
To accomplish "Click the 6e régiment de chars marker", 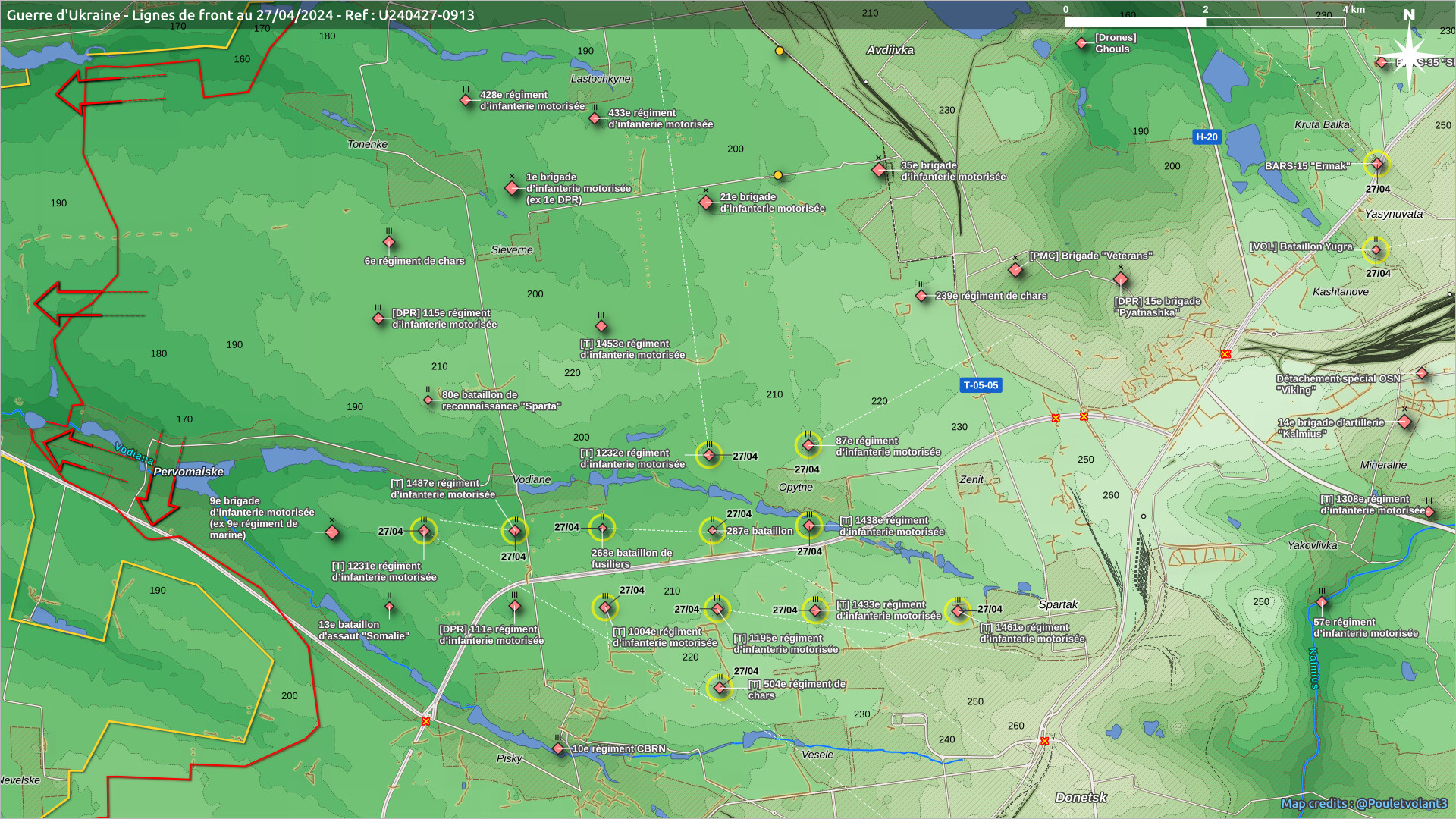I will 389,243.
